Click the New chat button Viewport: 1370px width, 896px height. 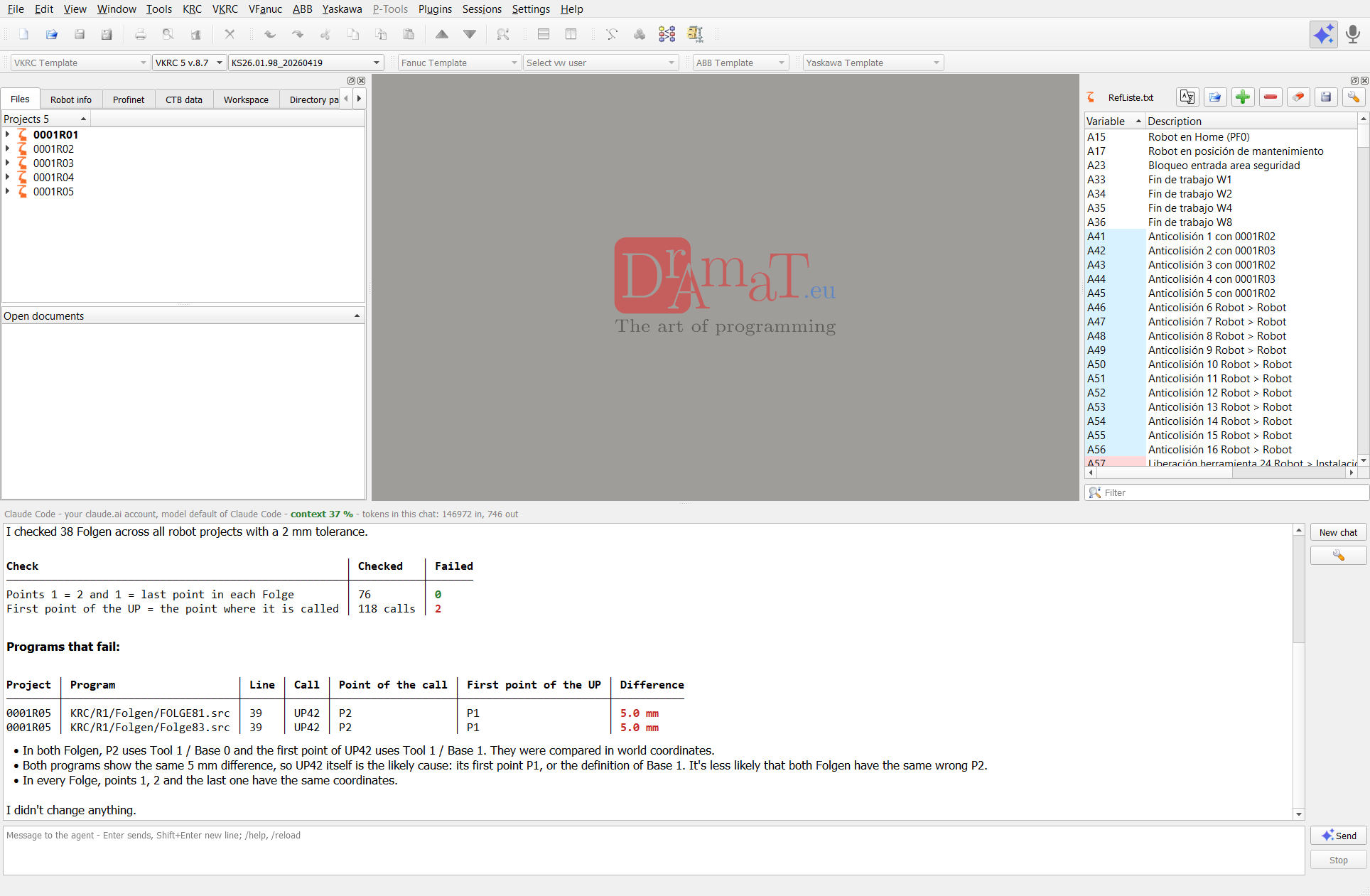click(x=1338, y=532)
